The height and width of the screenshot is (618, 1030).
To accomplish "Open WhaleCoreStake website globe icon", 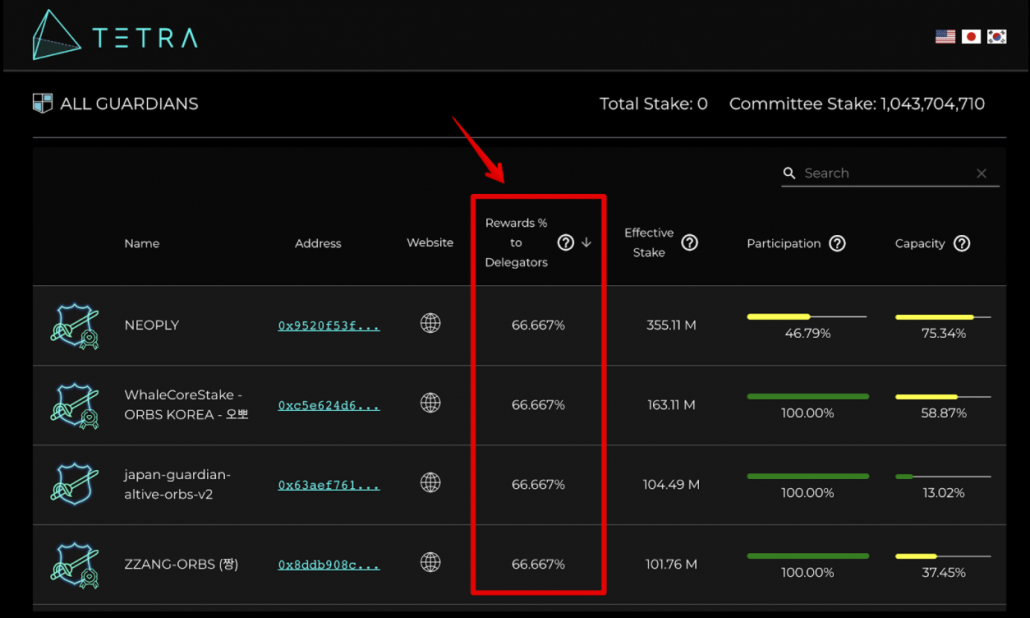I will click(430, 403).
